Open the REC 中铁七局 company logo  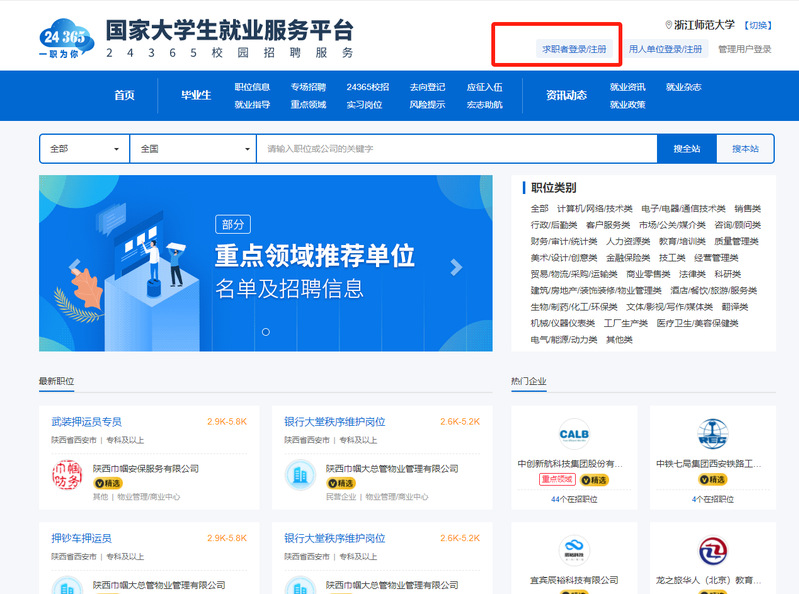(712, 434)
